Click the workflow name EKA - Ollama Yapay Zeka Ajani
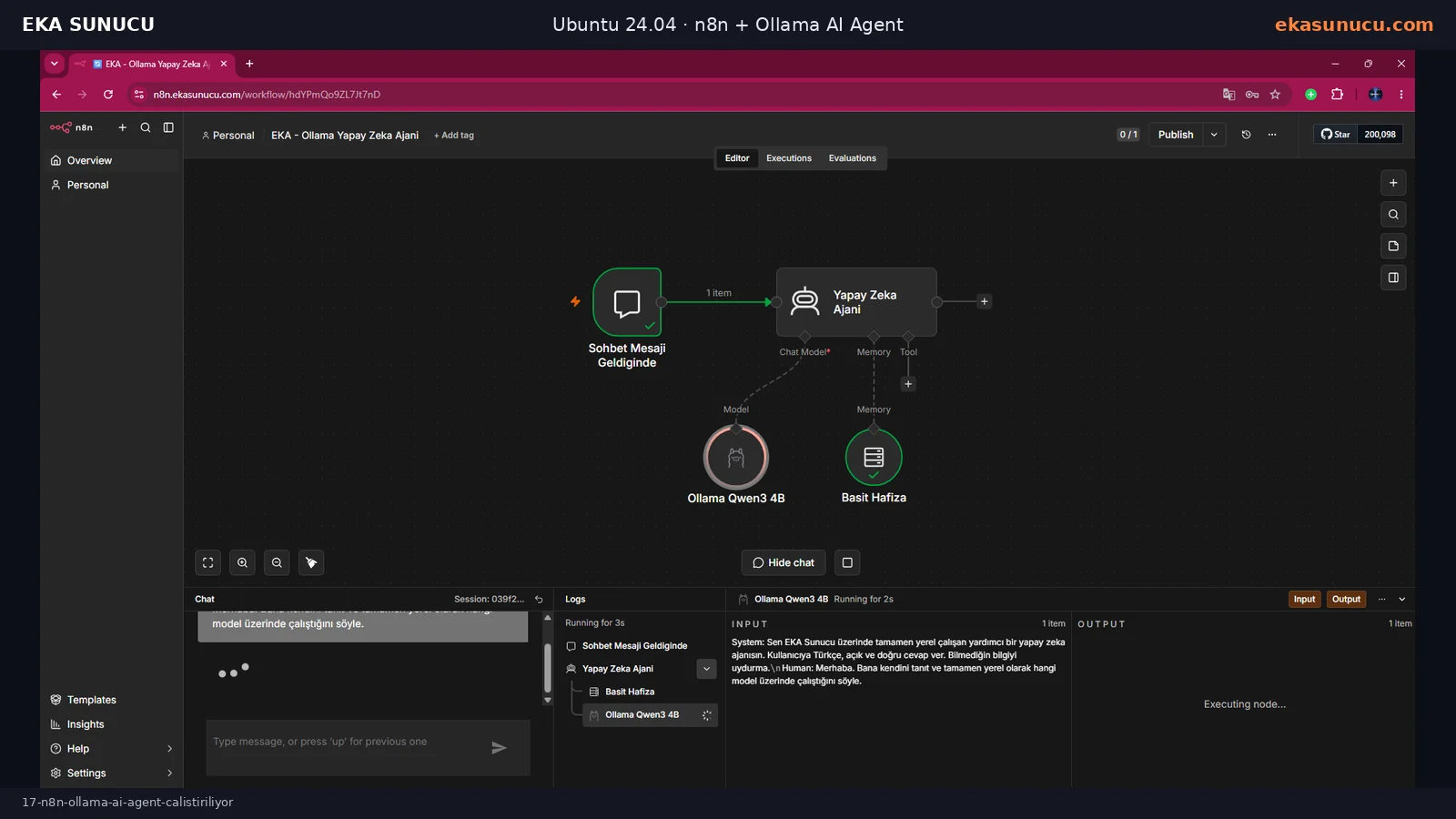This screenshot has width=1456, height=819. (345, 136)
